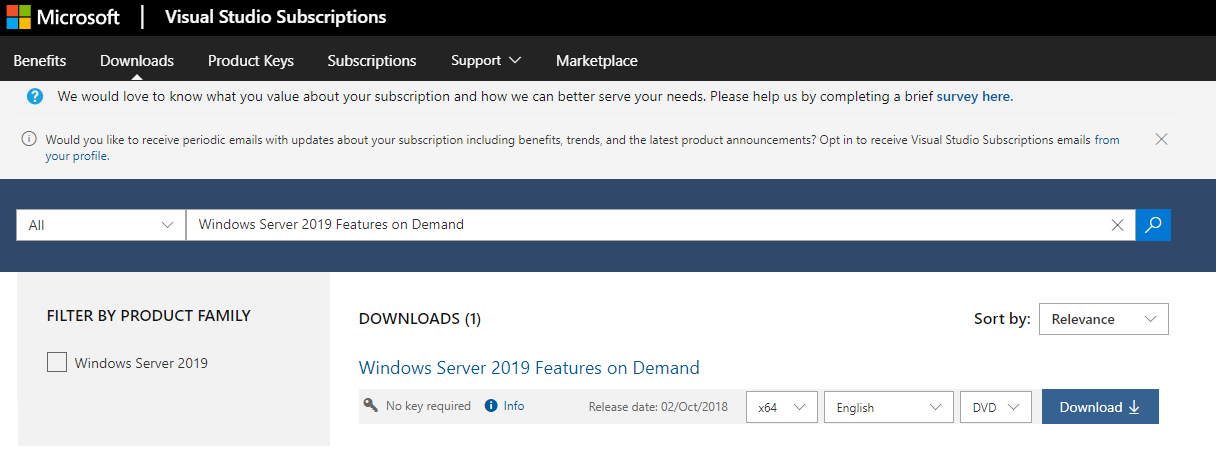Clear the search box text
The image size is (1216, 449).
click(1117, 225)
